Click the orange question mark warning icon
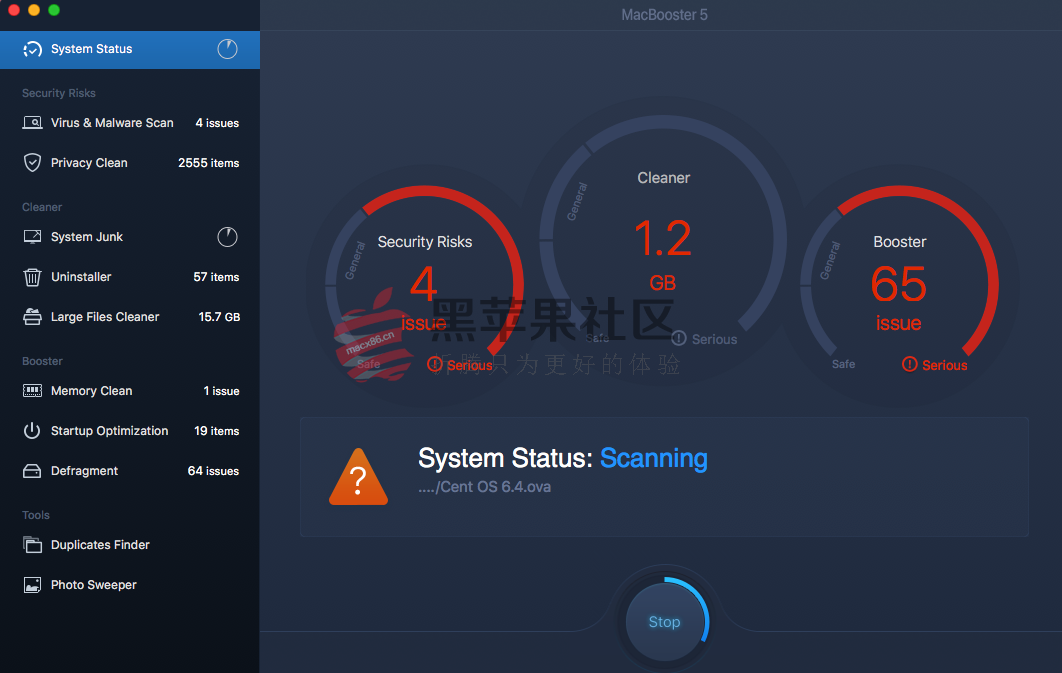The height and width of the screenshot is (673, 1062). coord(358,477)
